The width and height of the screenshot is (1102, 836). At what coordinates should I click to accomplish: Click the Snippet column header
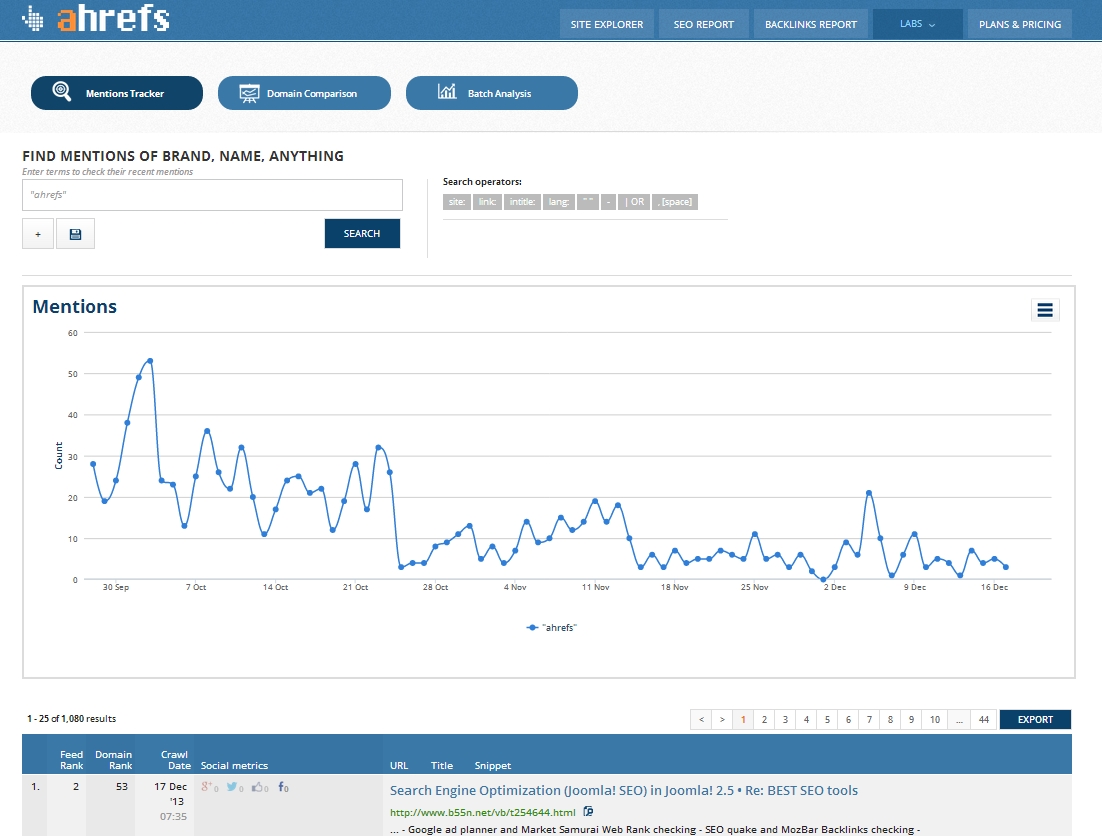(493, 766)
